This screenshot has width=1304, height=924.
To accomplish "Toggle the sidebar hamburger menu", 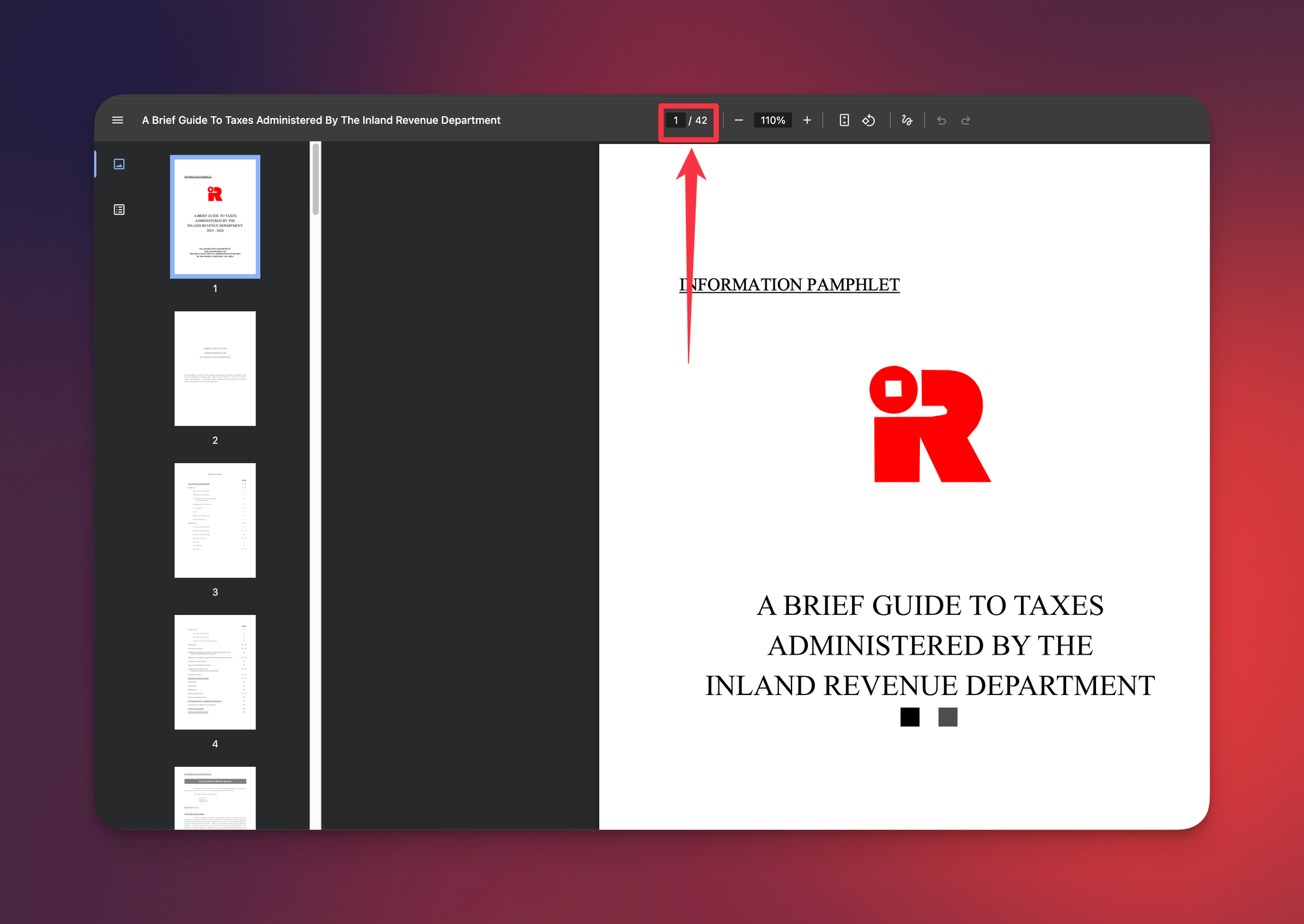I will point(117,120).
